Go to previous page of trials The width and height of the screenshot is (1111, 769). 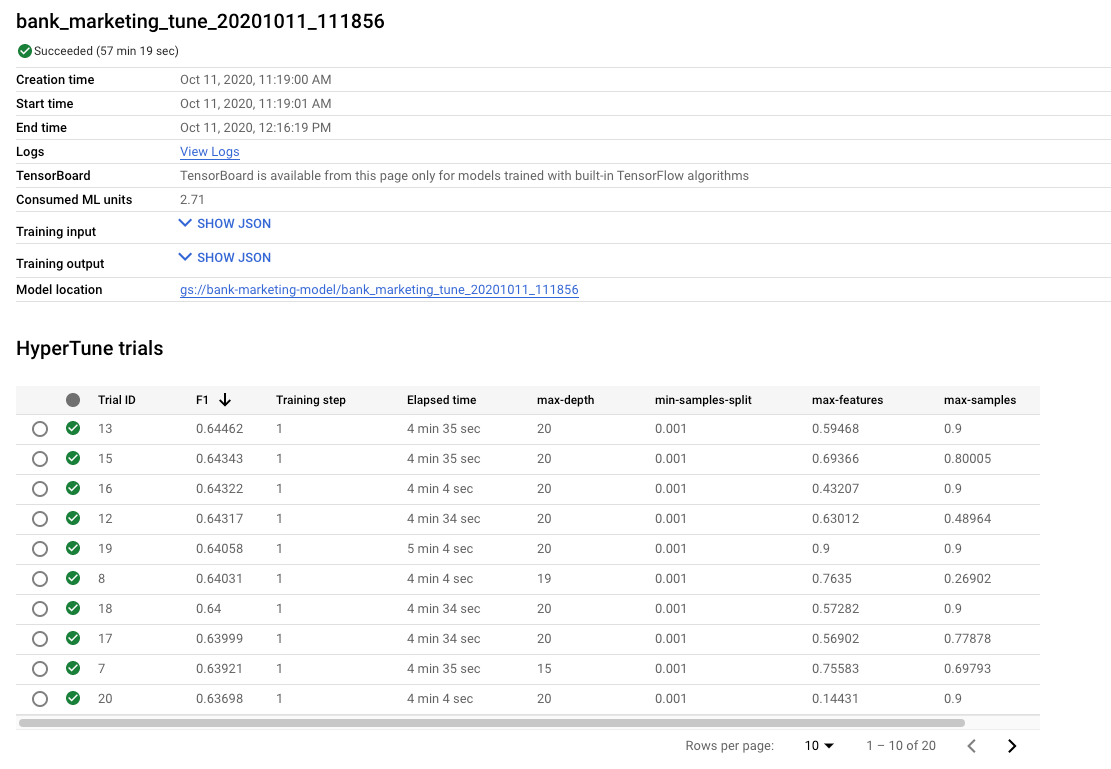[x=971, y=746]
